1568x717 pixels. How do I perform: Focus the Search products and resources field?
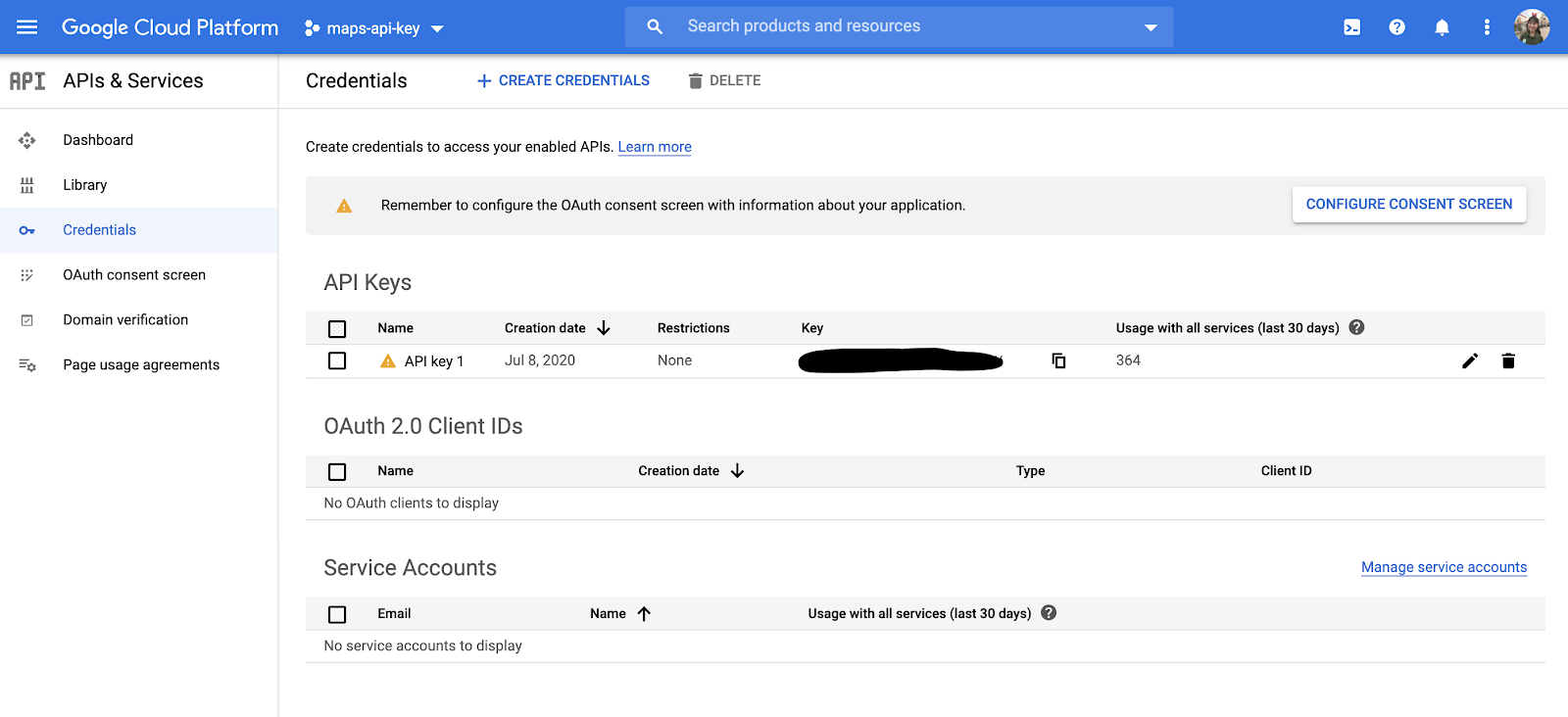(x=899, y=26)
